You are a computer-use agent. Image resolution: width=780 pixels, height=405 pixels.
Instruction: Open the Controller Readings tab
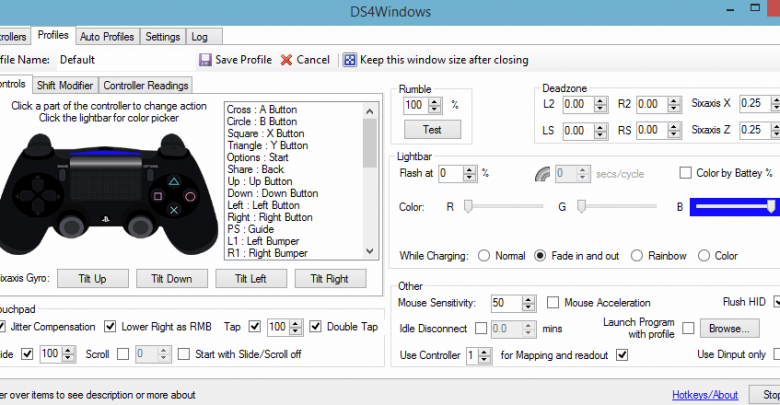pyautogui.click(x=146, y=86)
